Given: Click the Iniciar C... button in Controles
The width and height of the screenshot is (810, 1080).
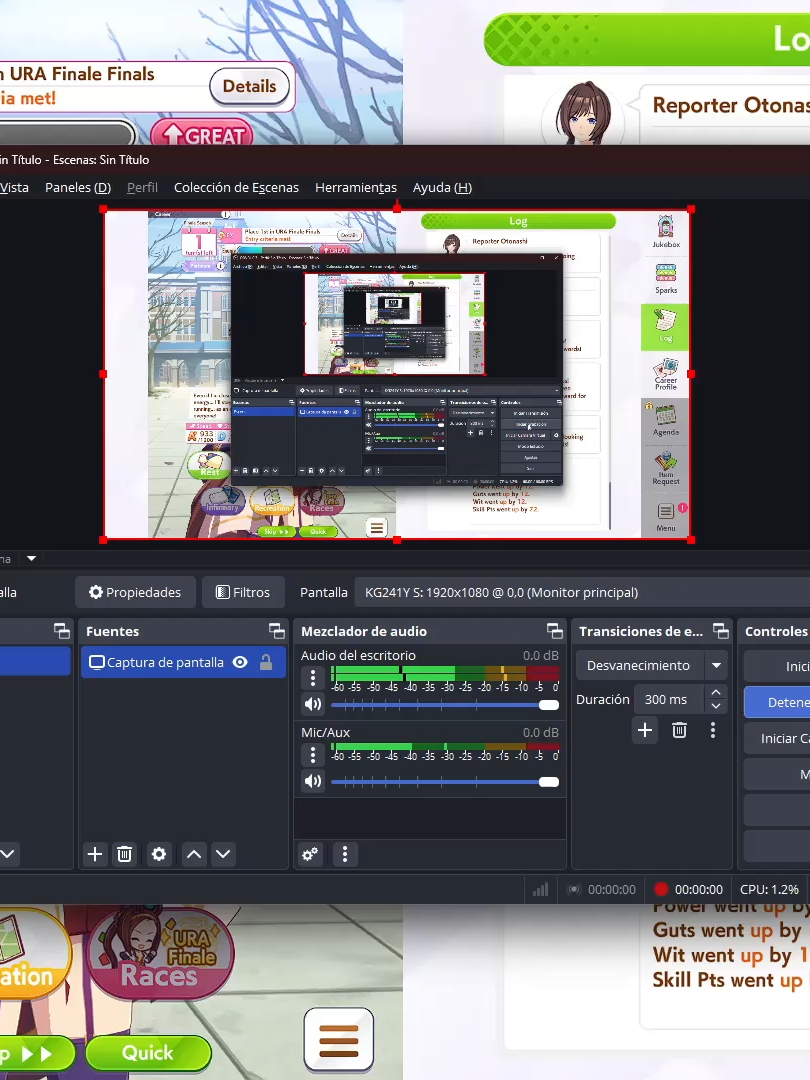Looking at the screenshot, I should coord(777,738).
